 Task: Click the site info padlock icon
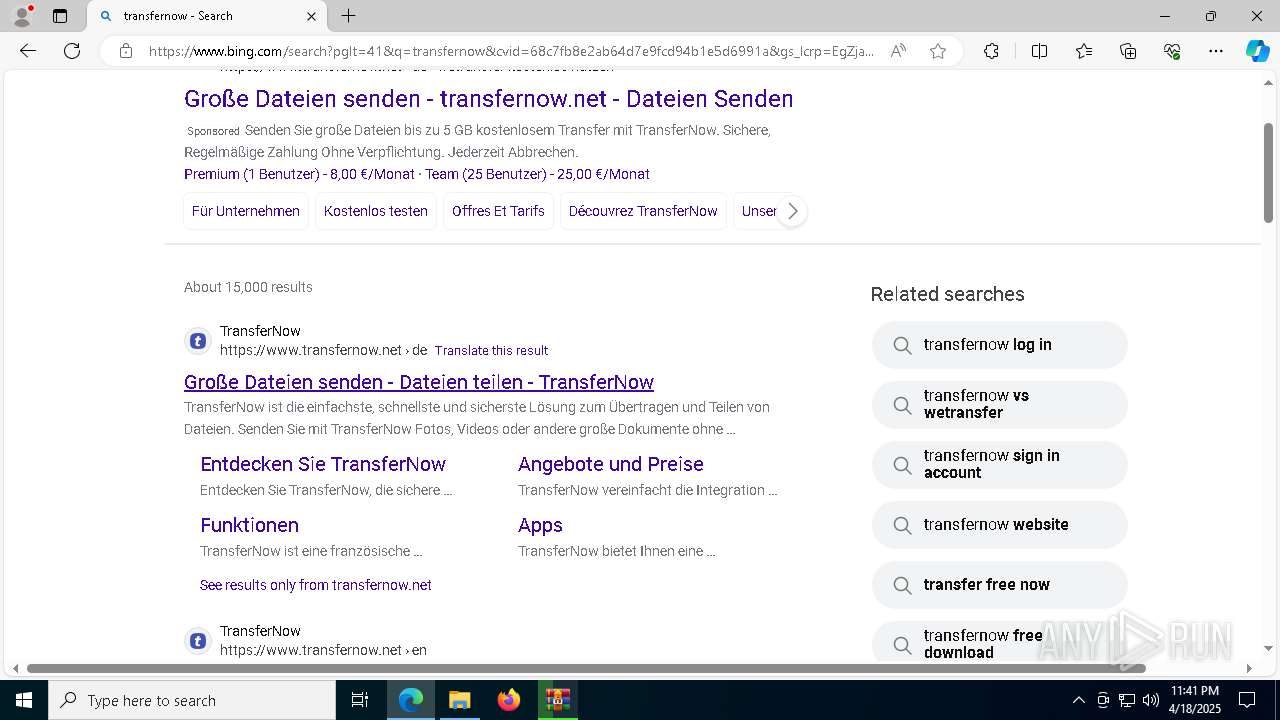(x=125, y=51)
